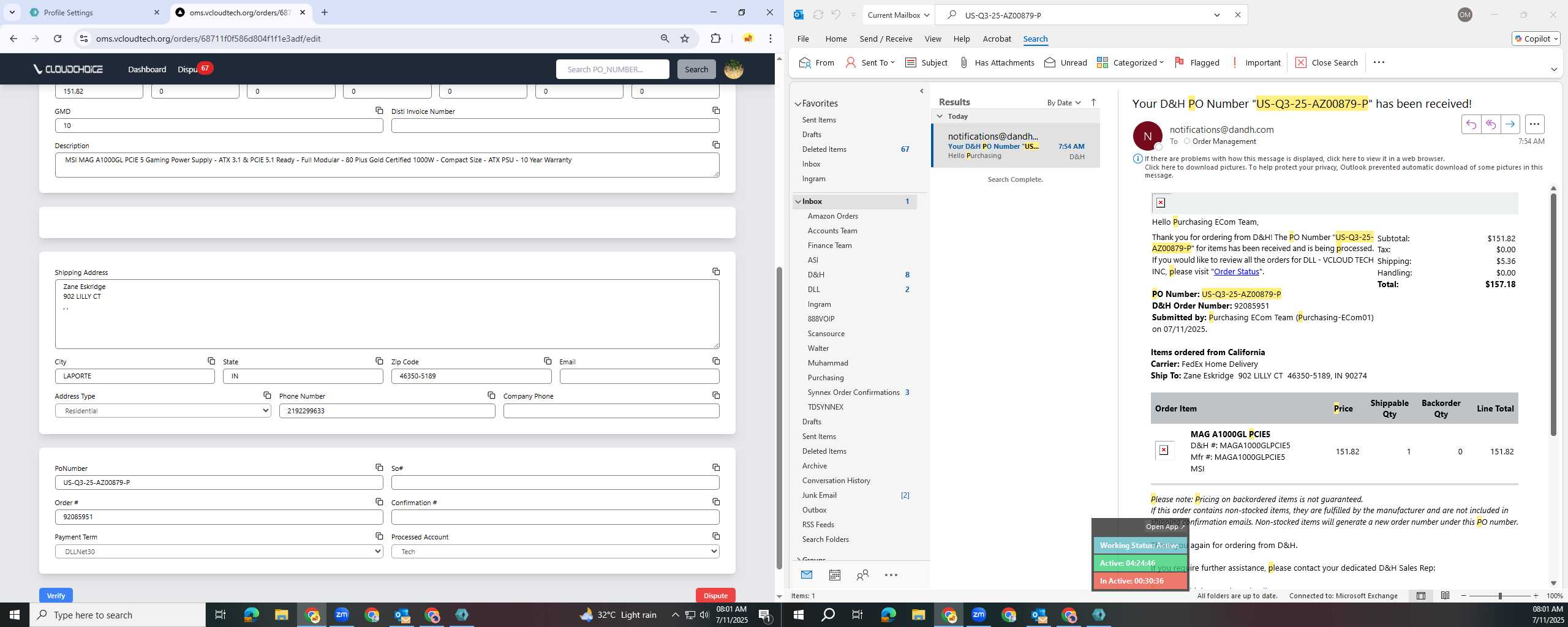Viewport: 1568px width, 627px height.
Task: Click Close Search in Outlook ribbon
Action: click(x=1326, y=62)
